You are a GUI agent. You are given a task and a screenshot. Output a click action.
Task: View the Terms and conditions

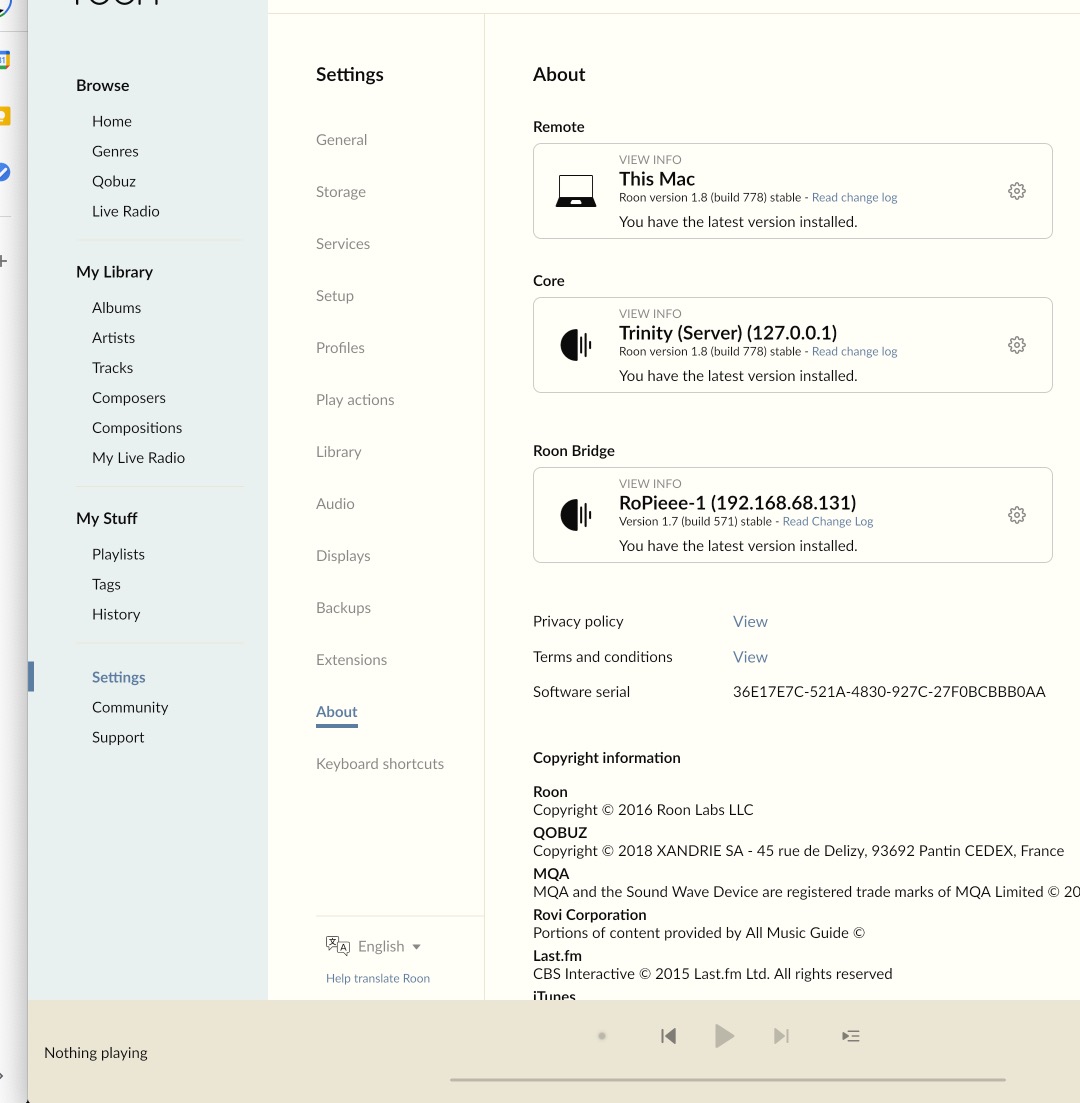(x=750, y=657)
